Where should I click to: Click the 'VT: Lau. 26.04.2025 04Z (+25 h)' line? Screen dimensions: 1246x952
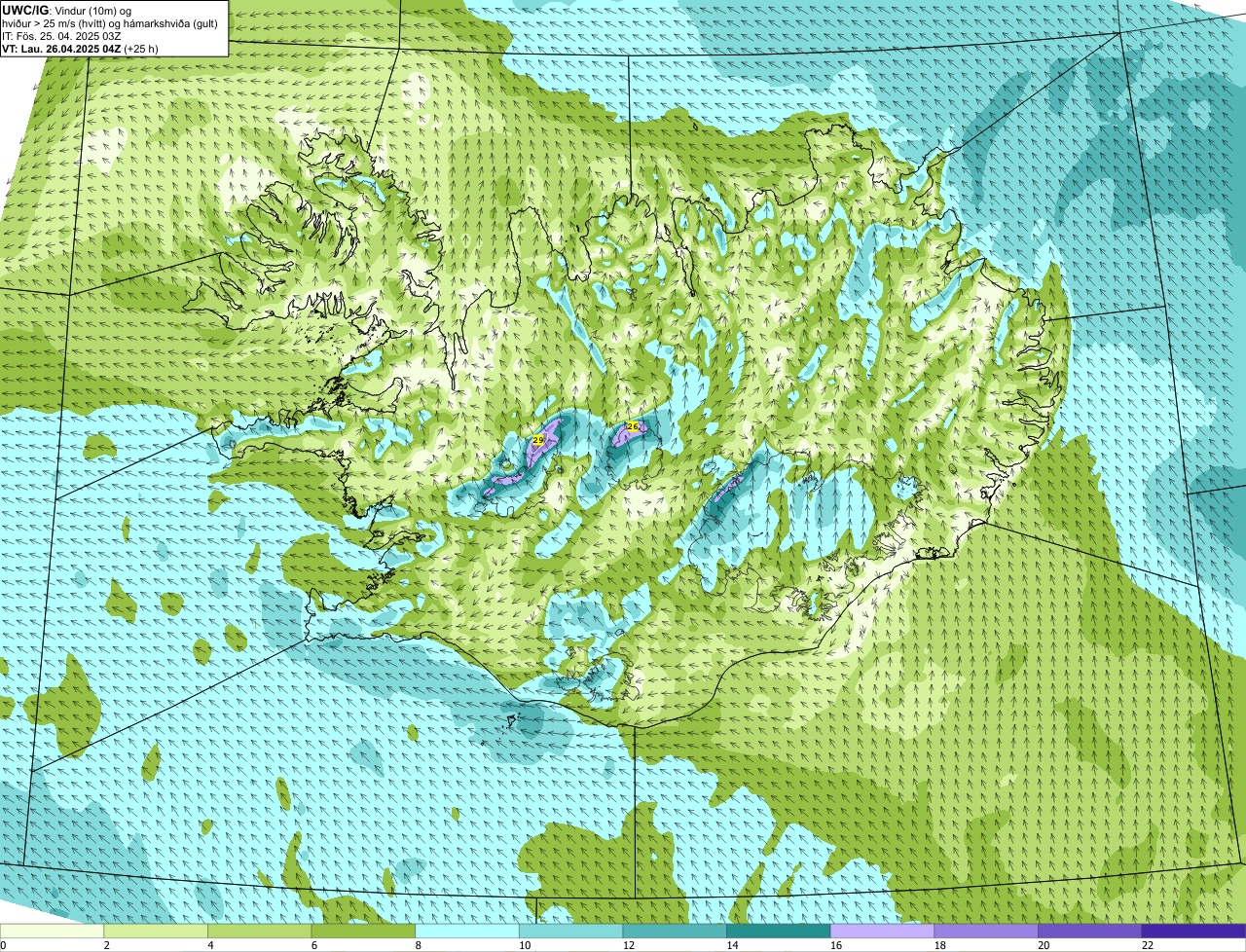click(80, 49)
